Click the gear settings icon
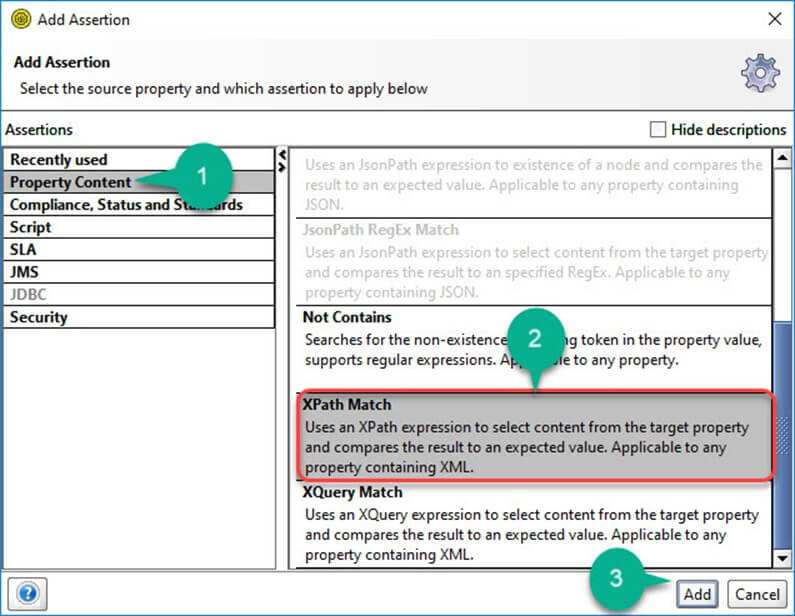This screenshot has height=616, width=795. (x=759, y=74)
